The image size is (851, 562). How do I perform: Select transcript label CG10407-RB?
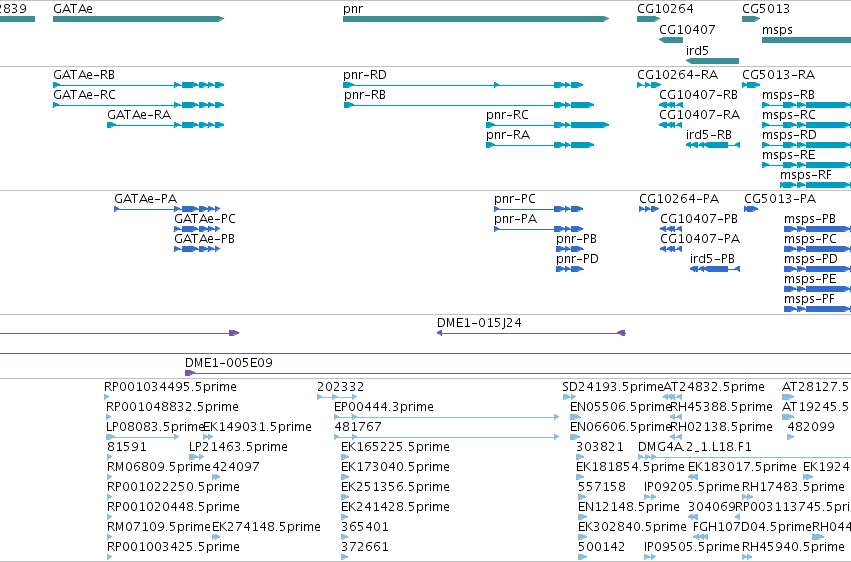click(698, 94)
